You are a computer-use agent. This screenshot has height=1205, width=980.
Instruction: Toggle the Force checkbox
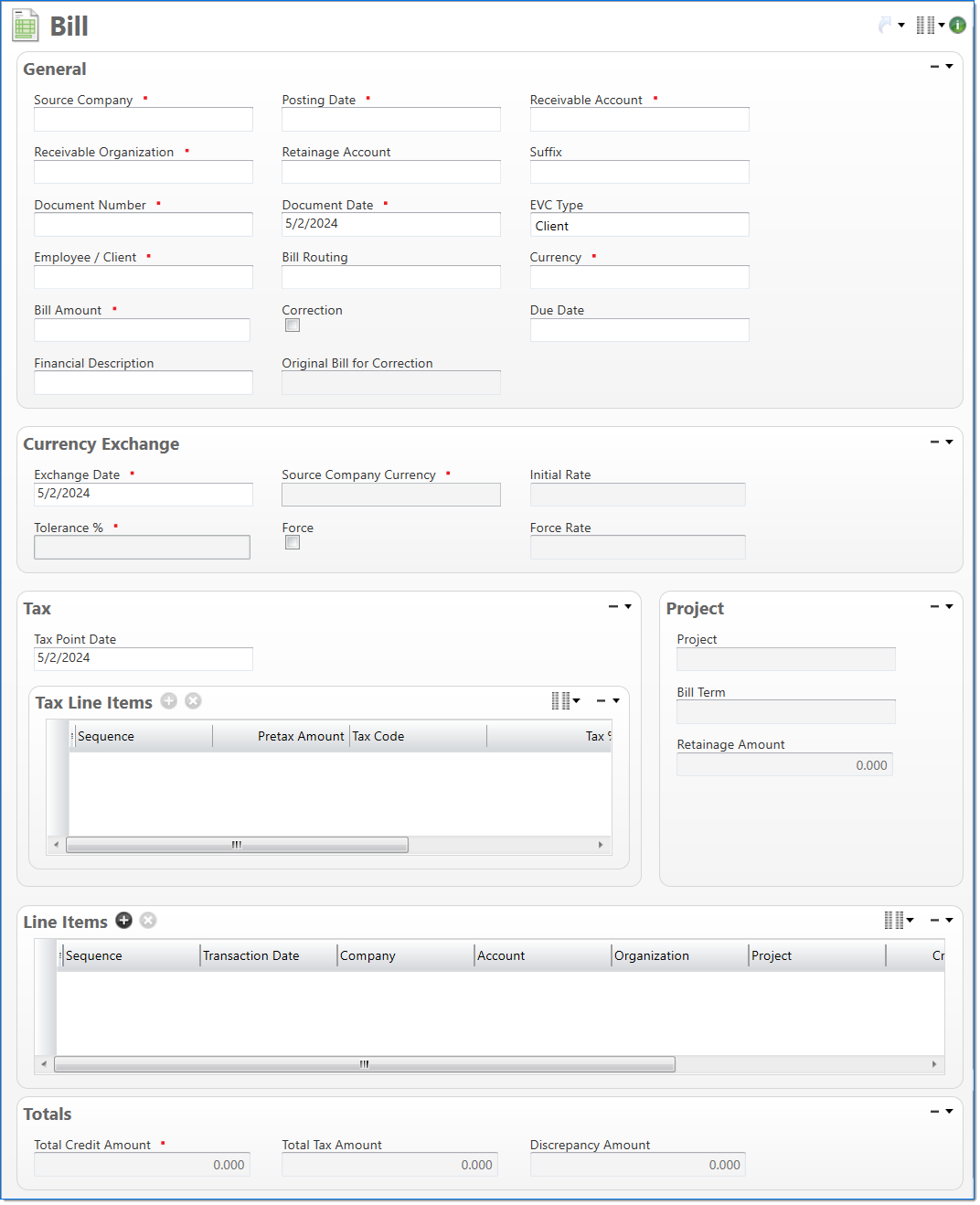coord(293,543)
